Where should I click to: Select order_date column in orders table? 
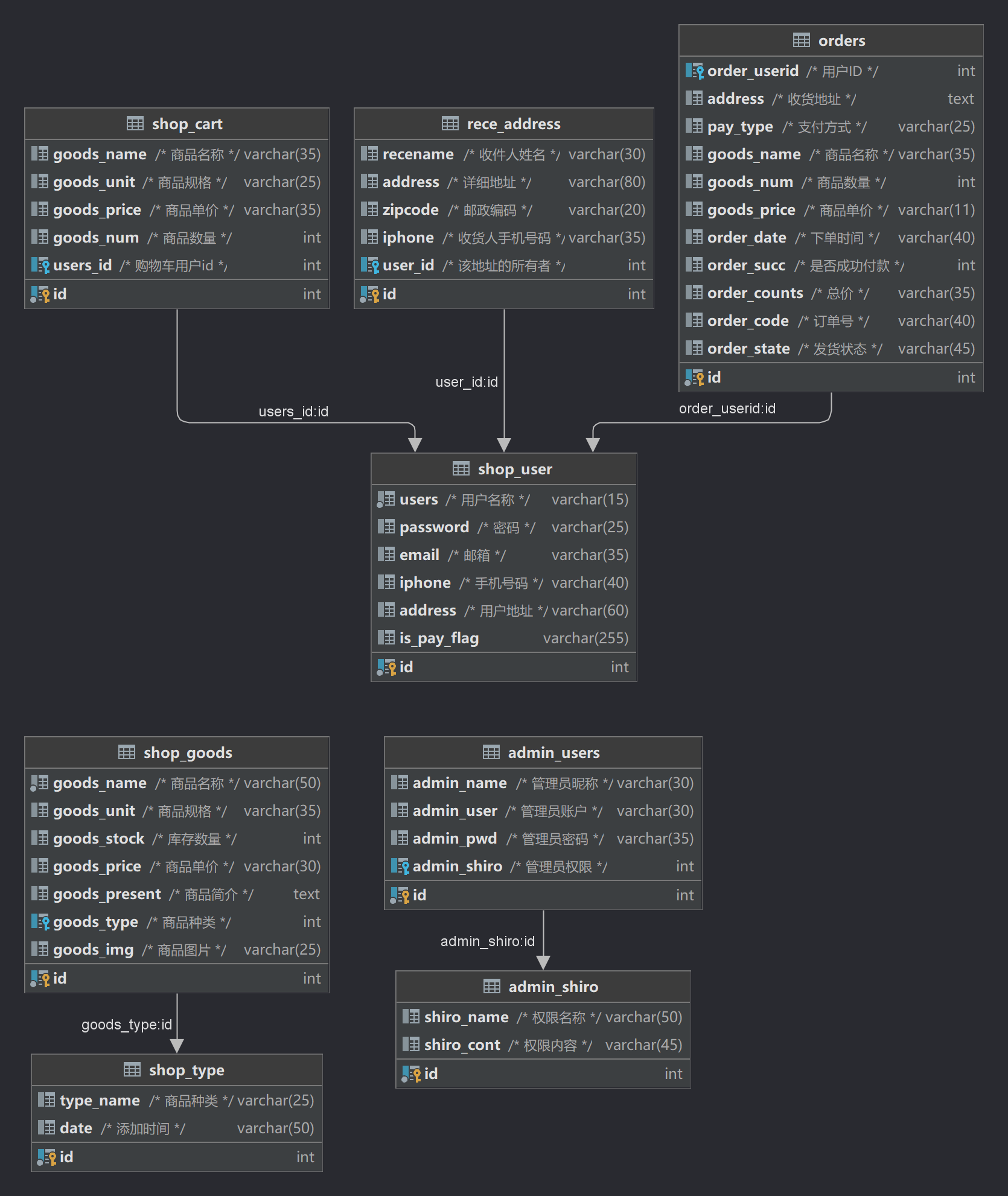(831, 238)
